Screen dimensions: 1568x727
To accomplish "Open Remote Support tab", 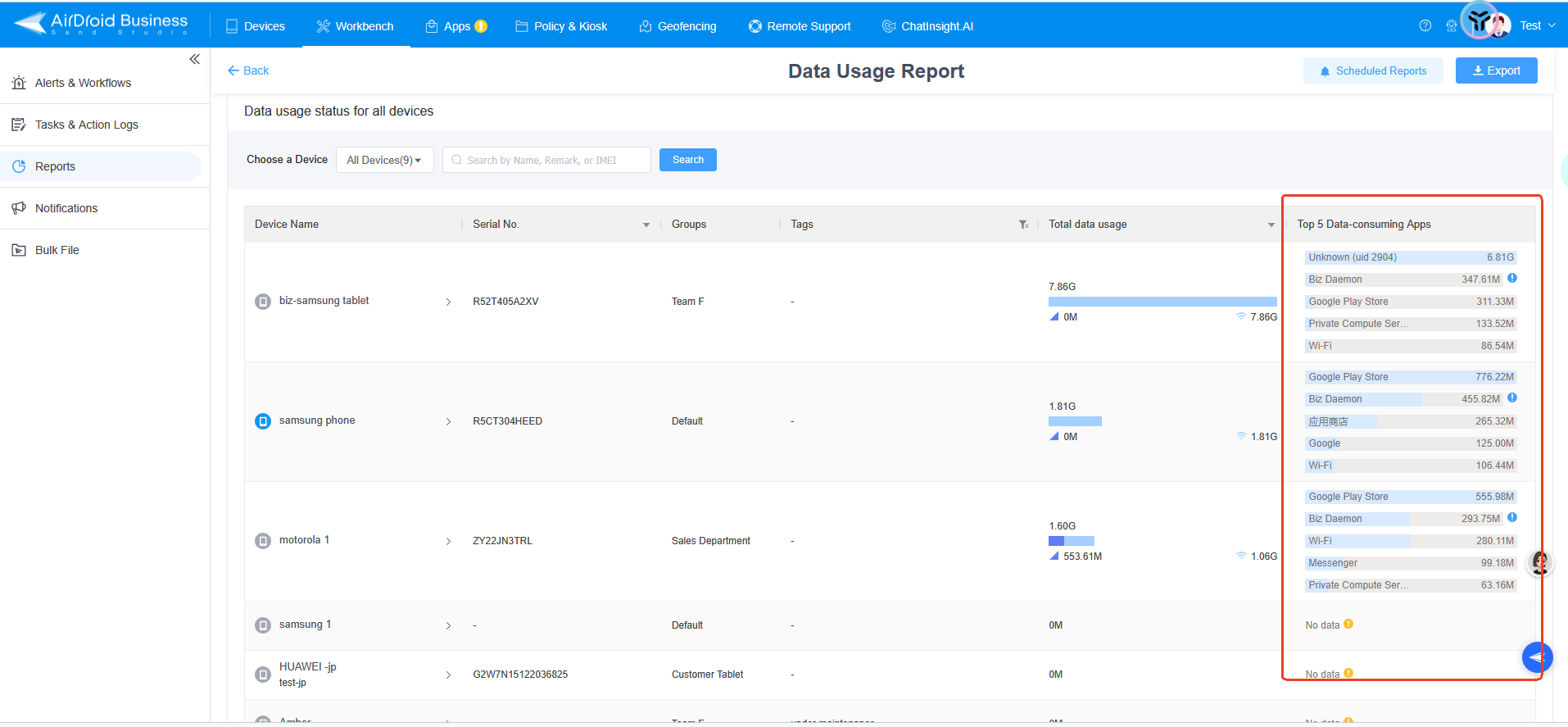I will click(800, 26).
